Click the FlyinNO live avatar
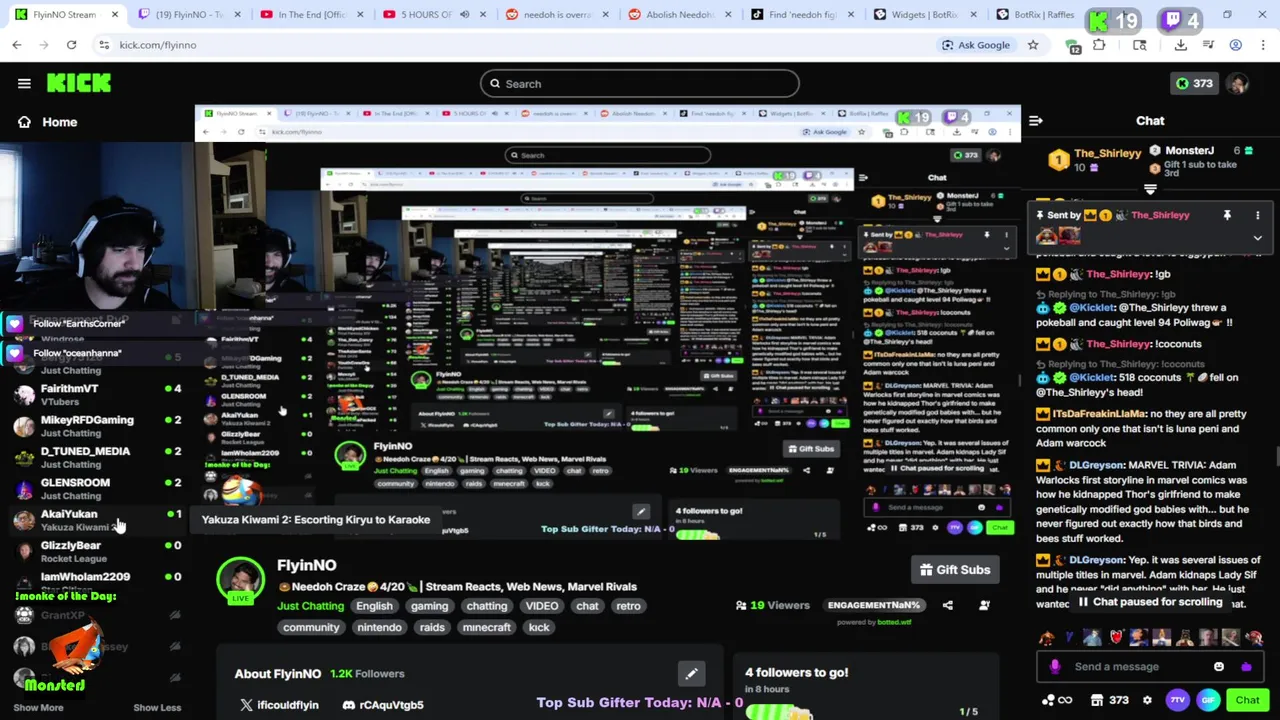The height and width of the screenshot is (720, 1280). pos(241,581)
